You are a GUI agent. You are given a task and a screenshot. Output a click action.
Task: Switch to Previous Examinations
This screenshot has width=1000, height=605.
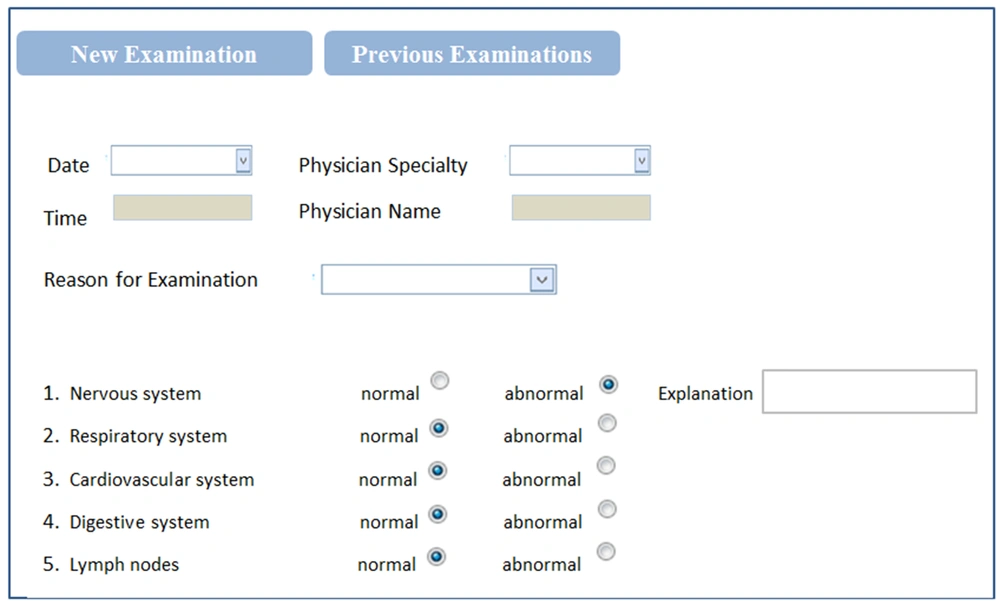point(472,54)
